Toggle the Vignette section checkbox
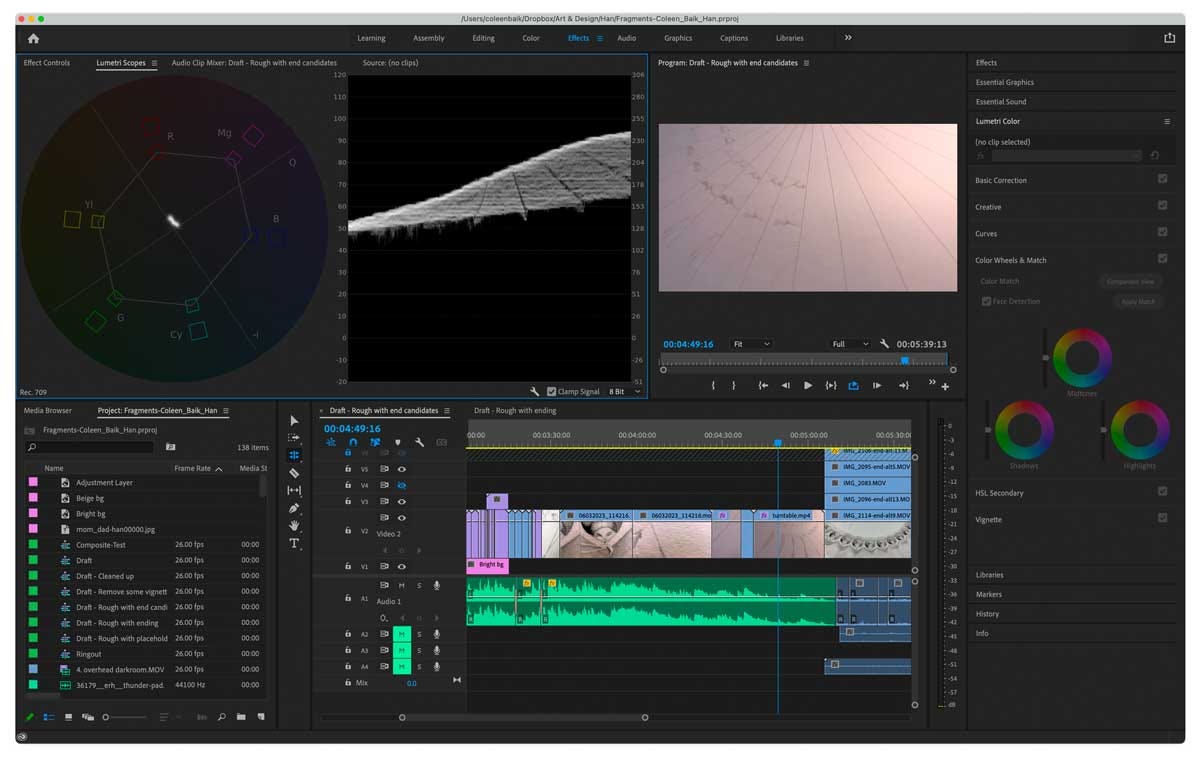Image resolution: width=1200 pixels, height=761 pixels. (x=1162, y=518)
